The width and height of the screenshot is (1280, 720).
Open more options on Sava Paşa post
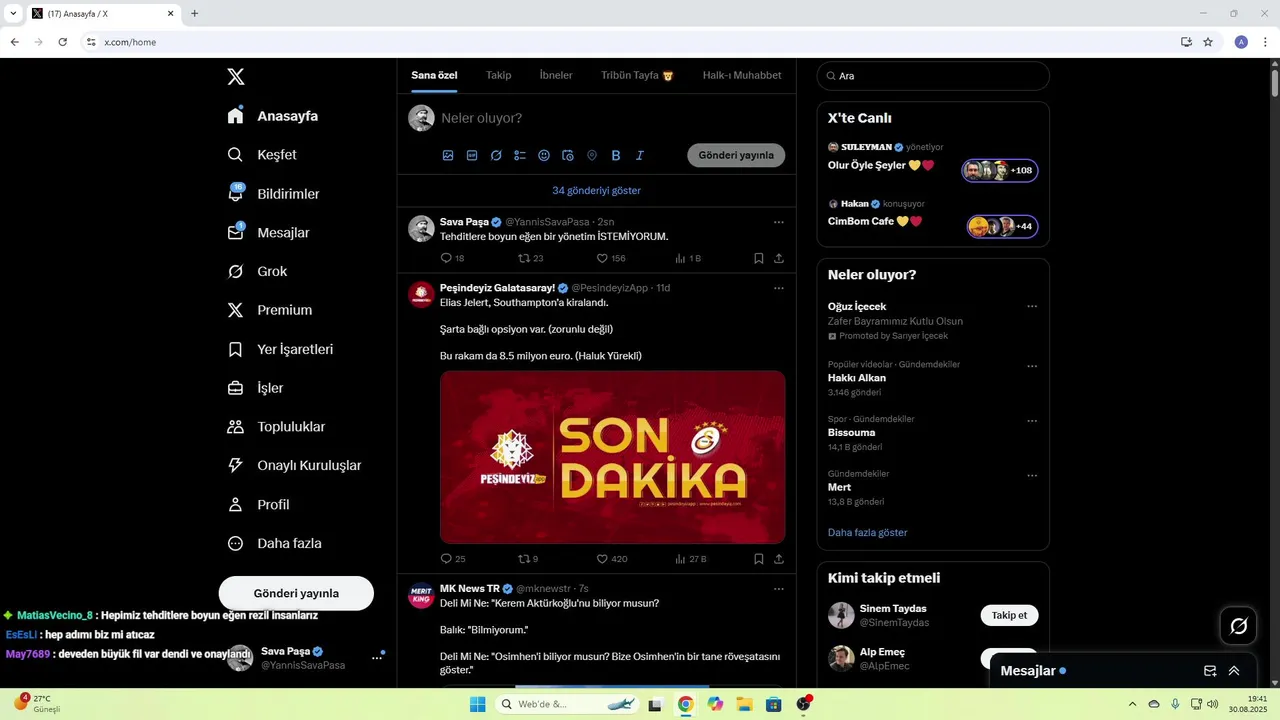tap(779, 222)
